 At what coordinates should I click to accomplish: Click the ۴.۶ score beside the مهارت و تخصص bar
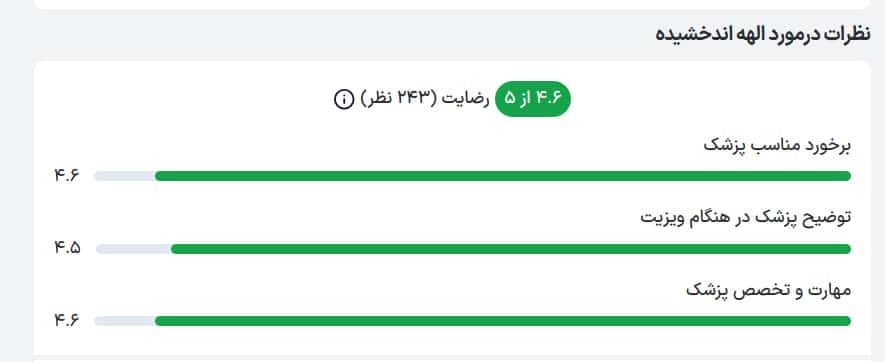point(67,320)
